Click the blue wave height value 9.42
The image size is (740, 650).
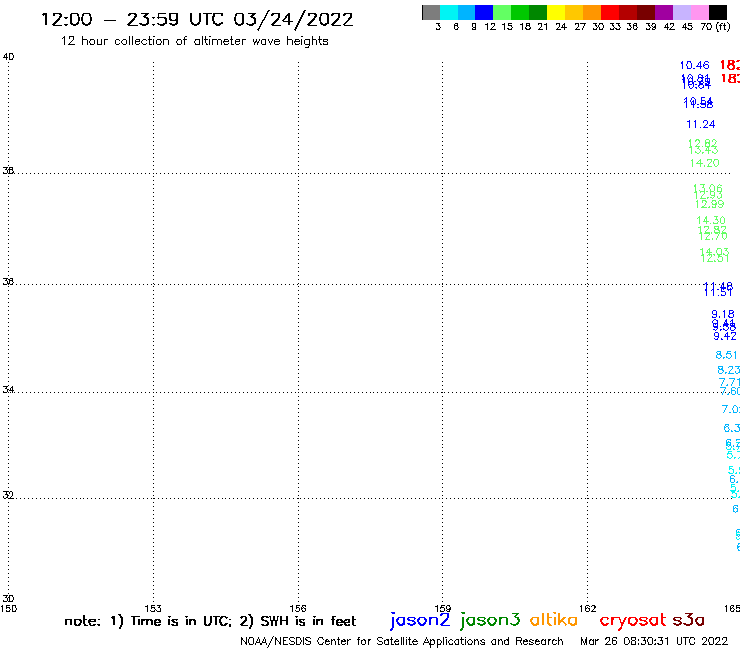(x=725, y=337)
